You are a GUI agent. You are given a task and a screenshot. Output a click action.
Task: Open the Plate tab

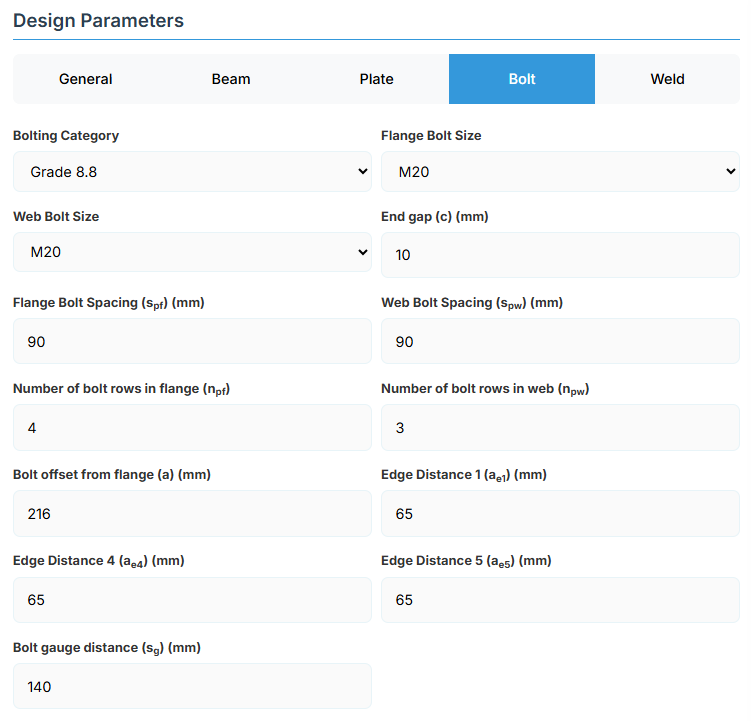tap(377, 79)
